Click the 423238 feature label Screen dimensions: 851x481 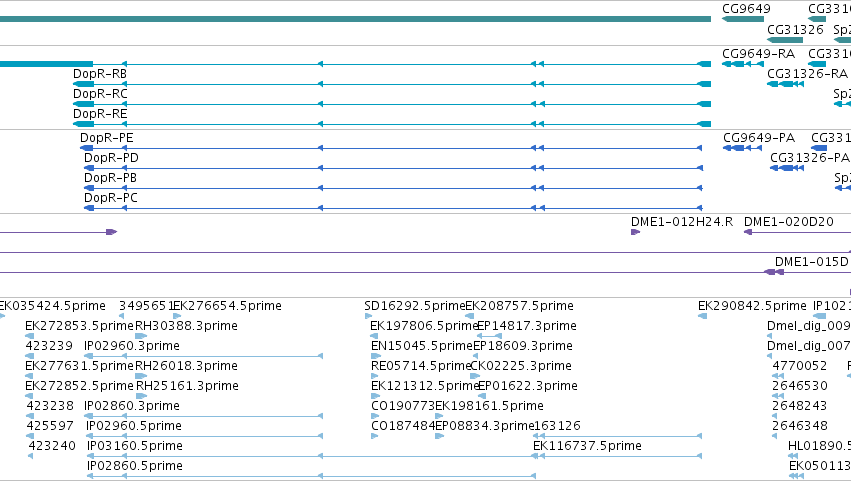coord(49,407)
